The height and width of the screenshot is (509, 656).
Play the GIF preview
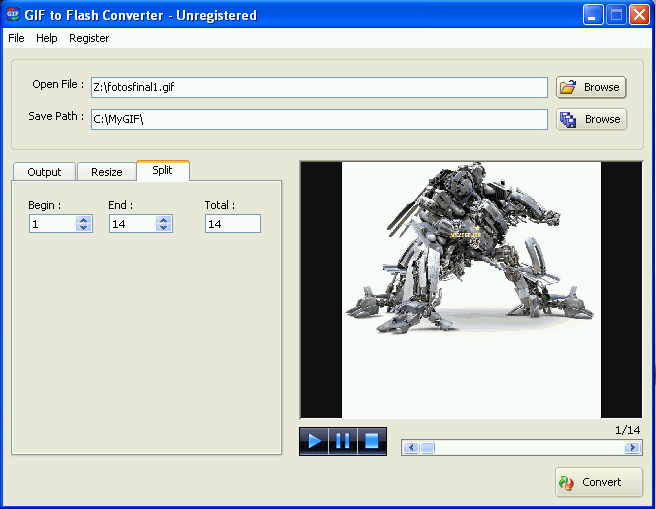point(314,441)
